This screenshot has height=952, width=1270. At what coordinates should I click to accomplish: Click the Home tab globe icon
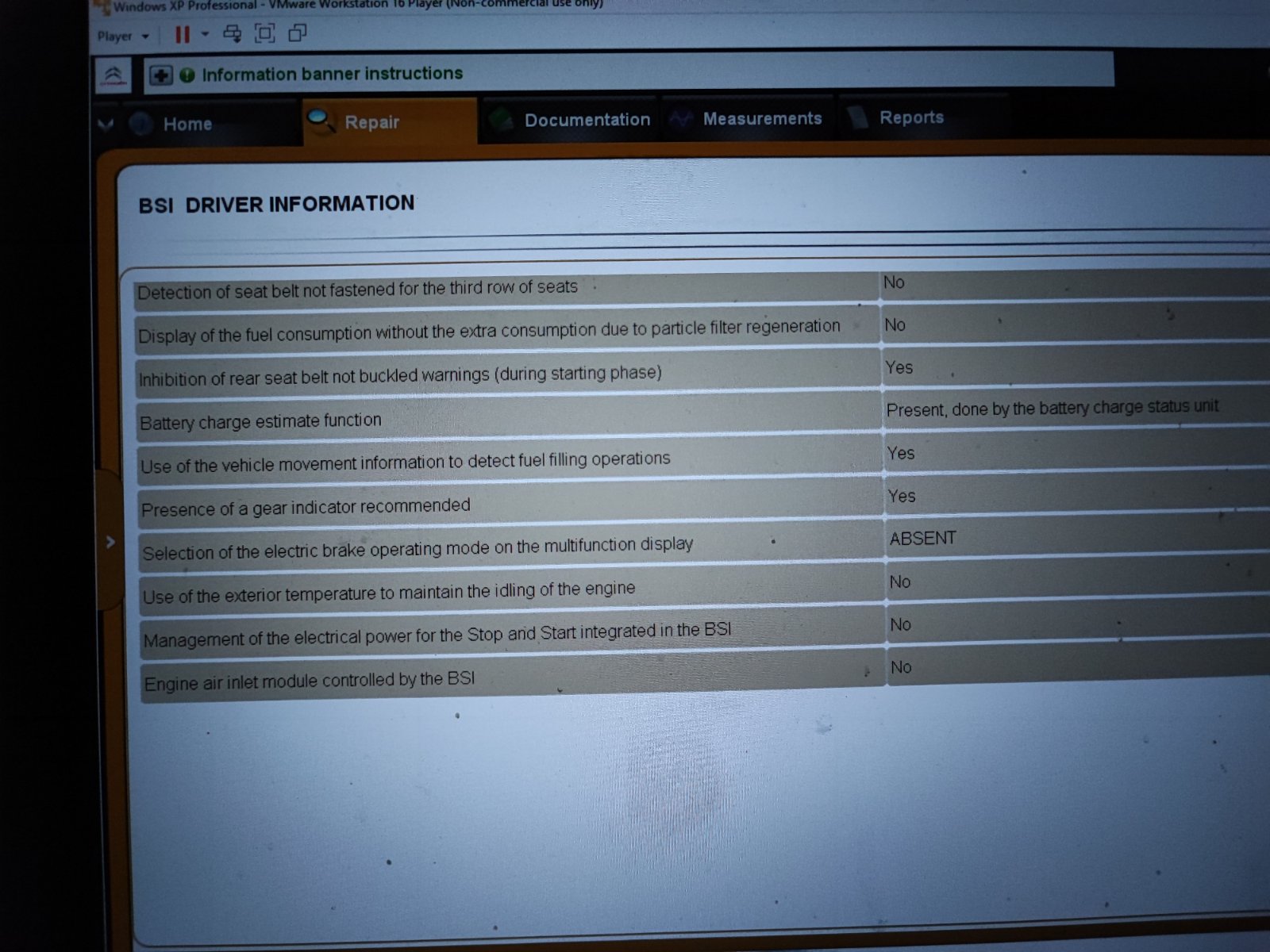(141, 125)
